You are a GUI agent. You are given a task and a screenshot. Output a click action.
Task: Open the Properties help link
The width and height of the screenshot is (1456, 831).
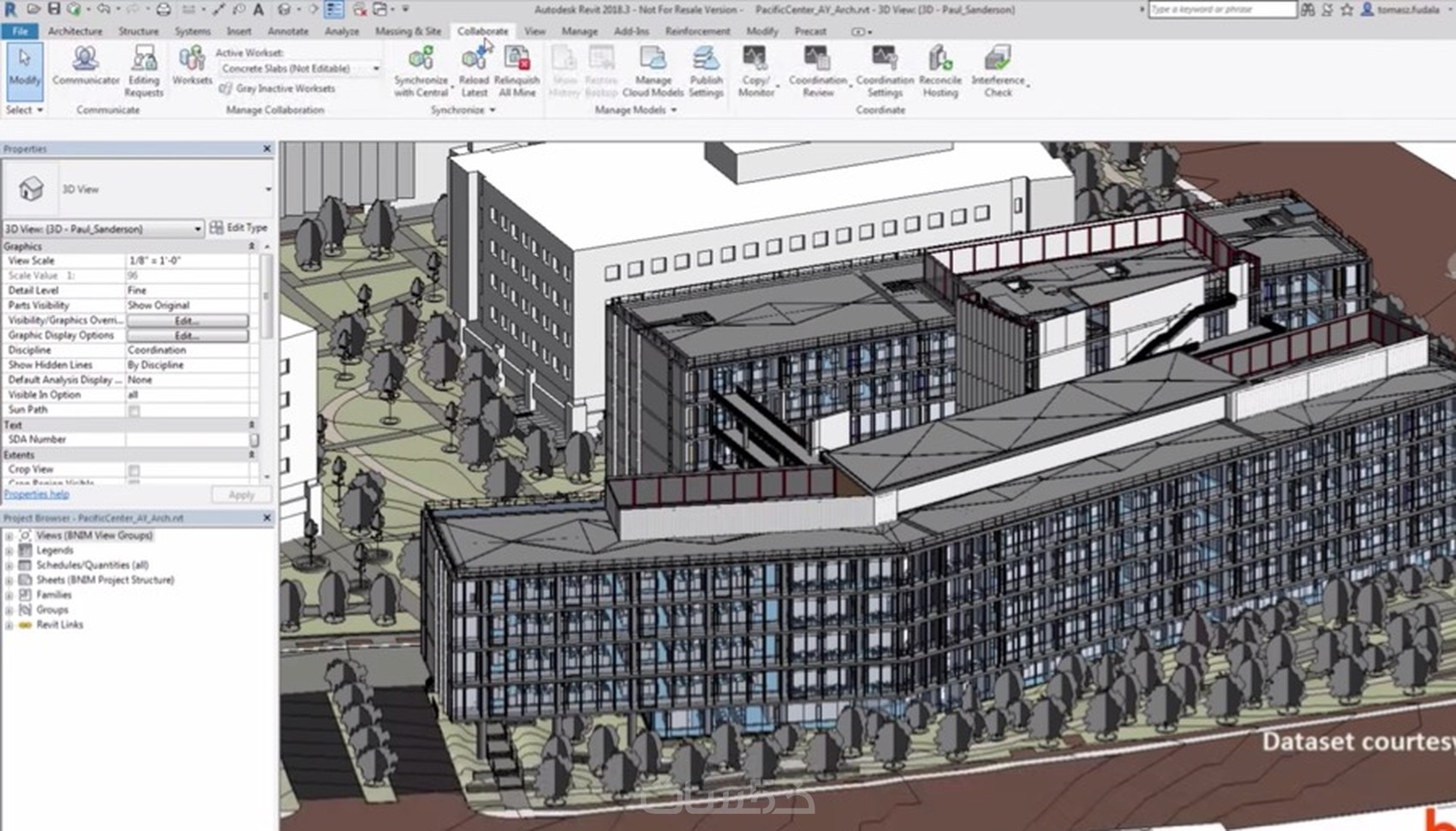37,494
